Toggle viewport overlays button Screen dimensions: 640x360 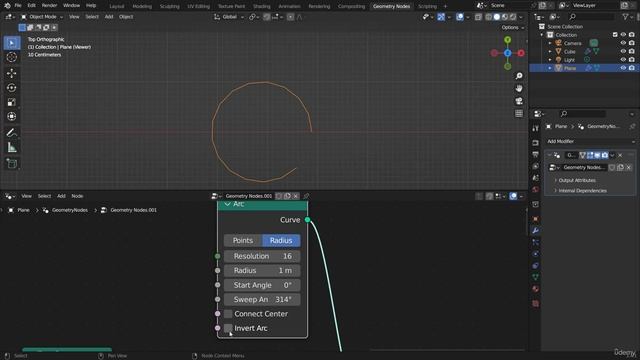460,17
